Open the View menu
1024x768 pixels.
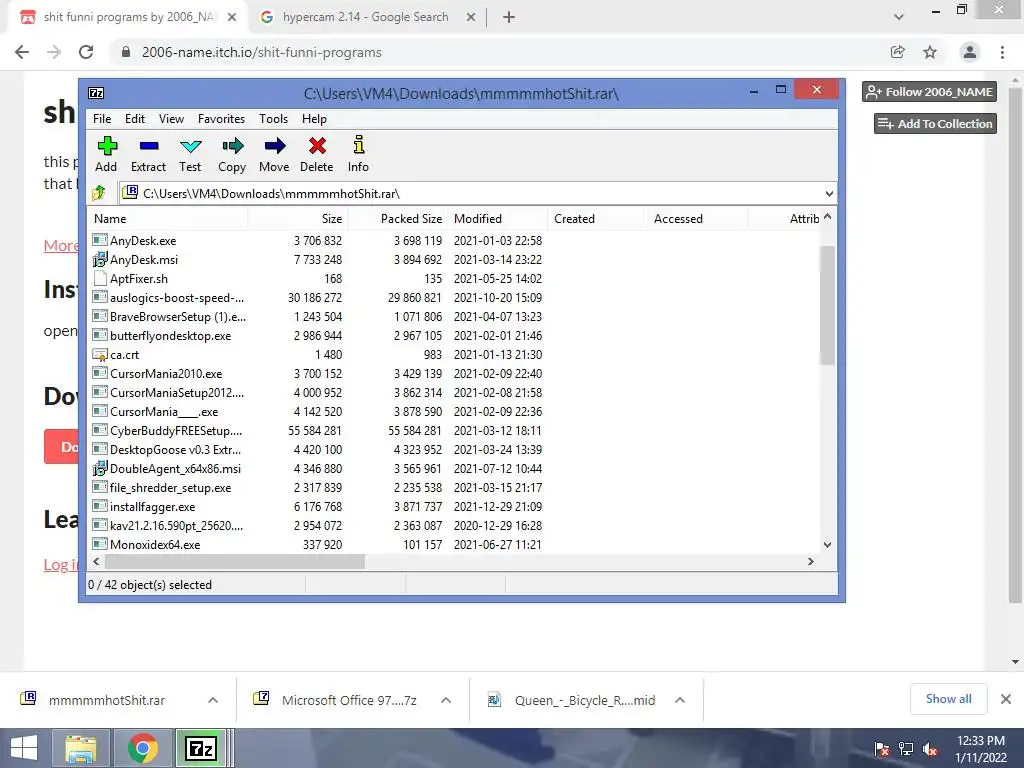[x=171, y=119]
